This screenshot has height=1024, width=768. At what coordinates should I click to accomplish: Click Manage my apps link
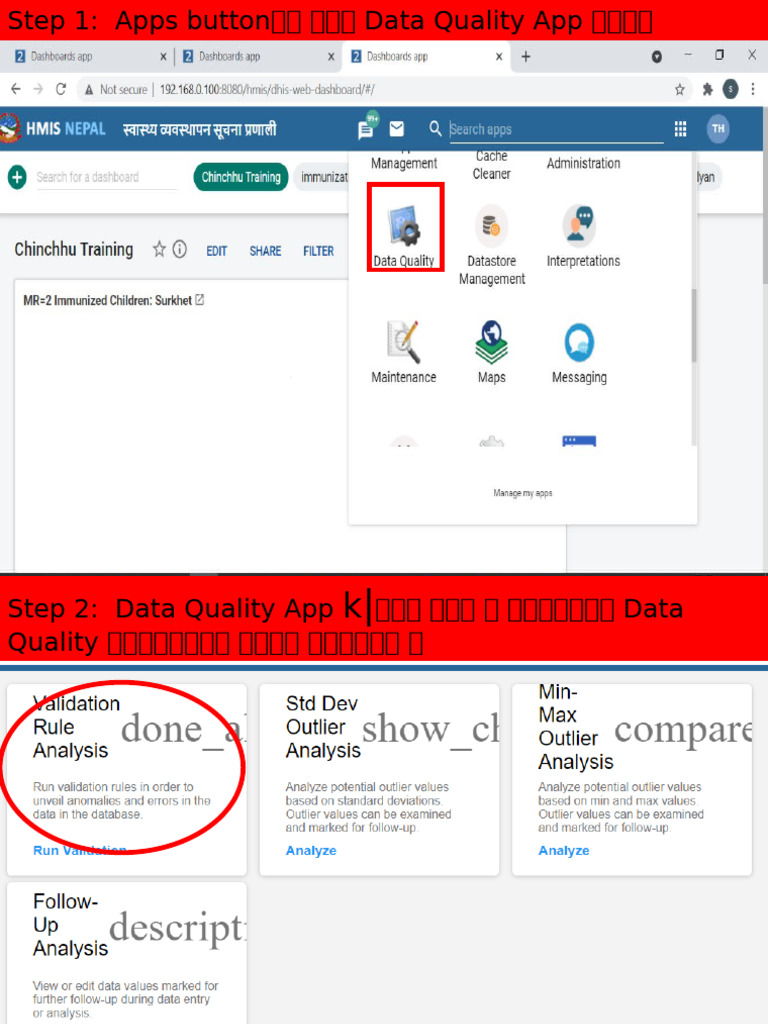[x=522, y=493]
